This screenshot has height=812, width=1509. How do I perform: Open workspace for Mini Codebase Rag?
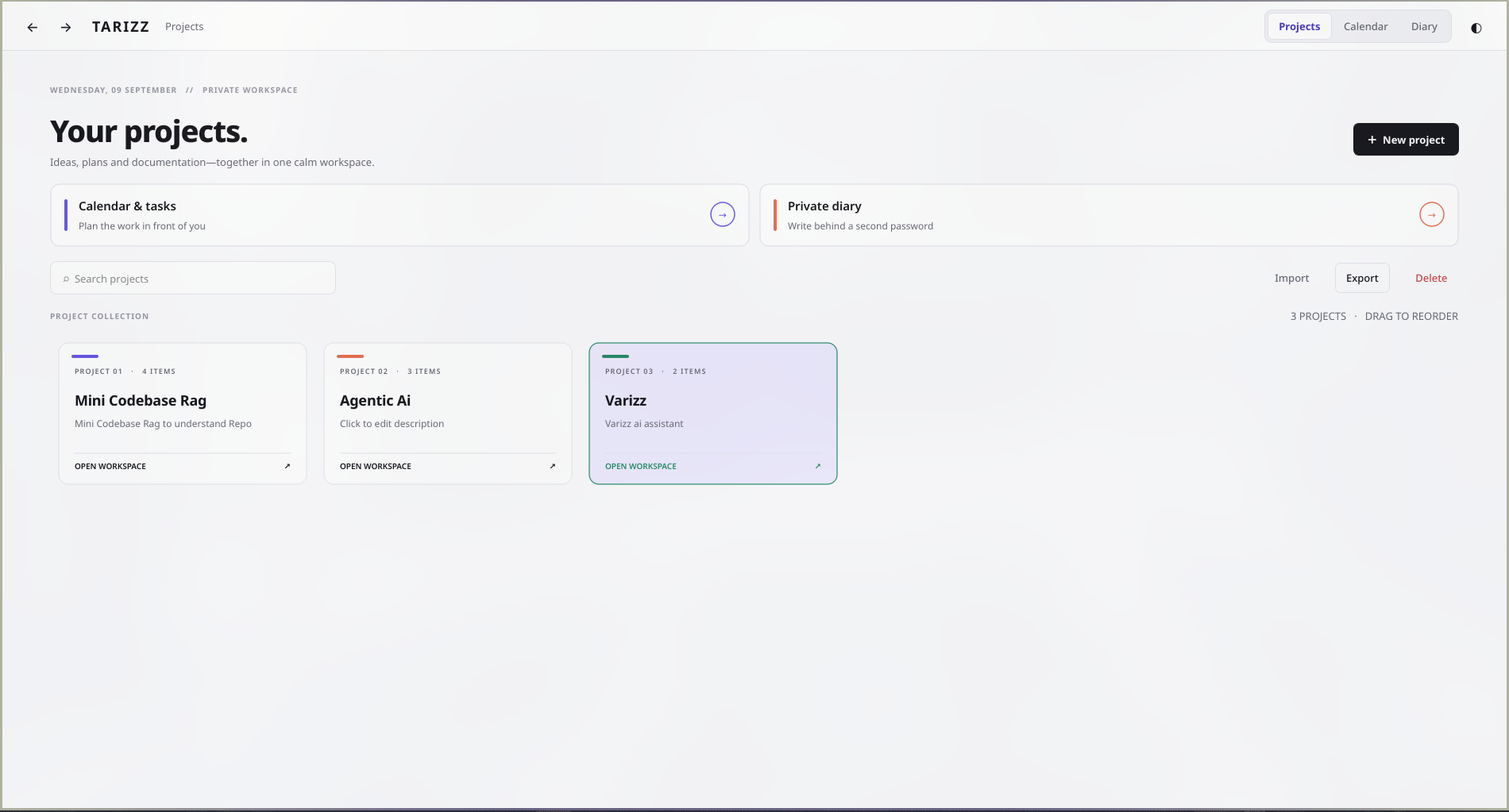click(110, 466)
